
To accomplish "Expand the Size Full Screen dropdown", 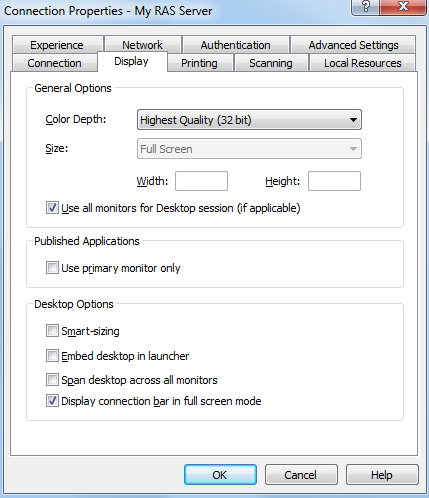I will 249,149.
